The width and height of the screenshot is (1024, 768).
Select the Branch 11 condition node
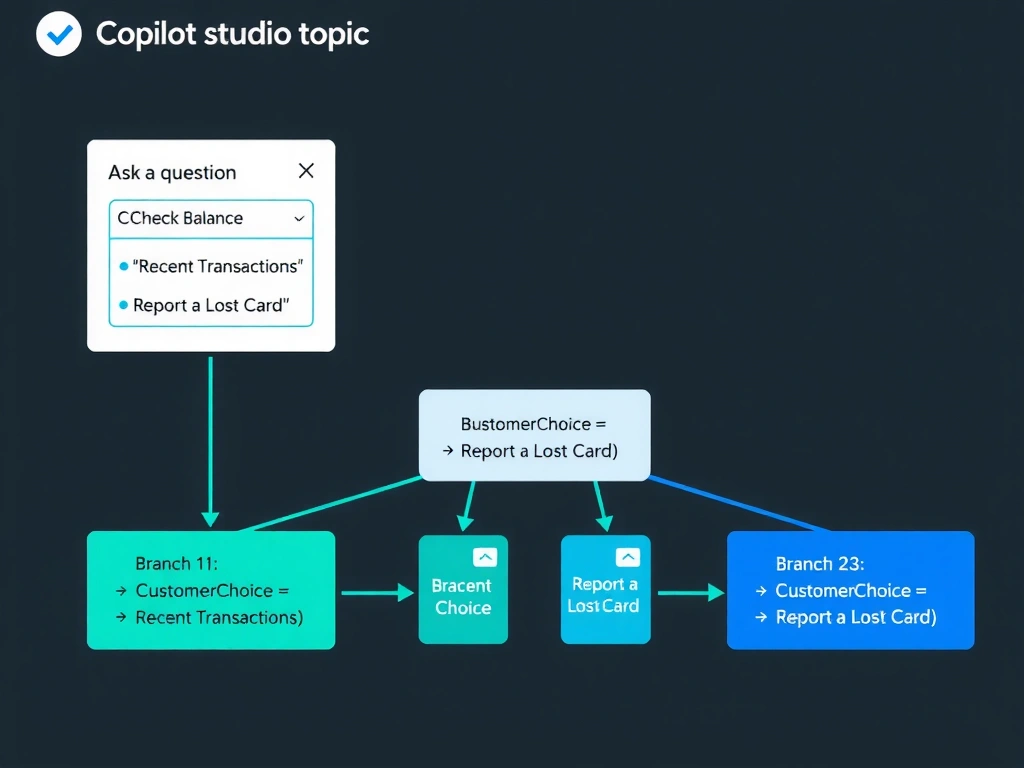[211, 590]
